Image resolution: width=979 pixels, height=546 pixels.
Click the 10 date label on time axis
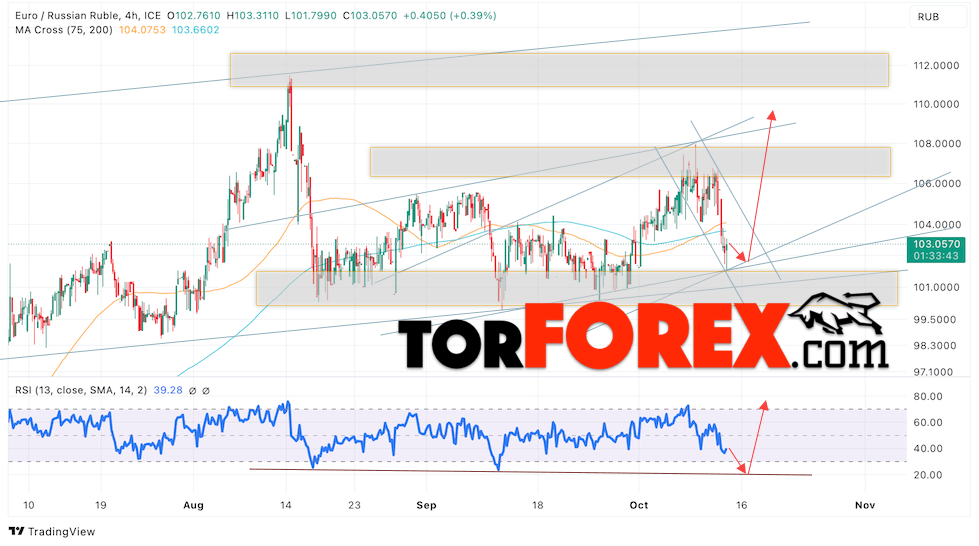click(x=29, y=505)
